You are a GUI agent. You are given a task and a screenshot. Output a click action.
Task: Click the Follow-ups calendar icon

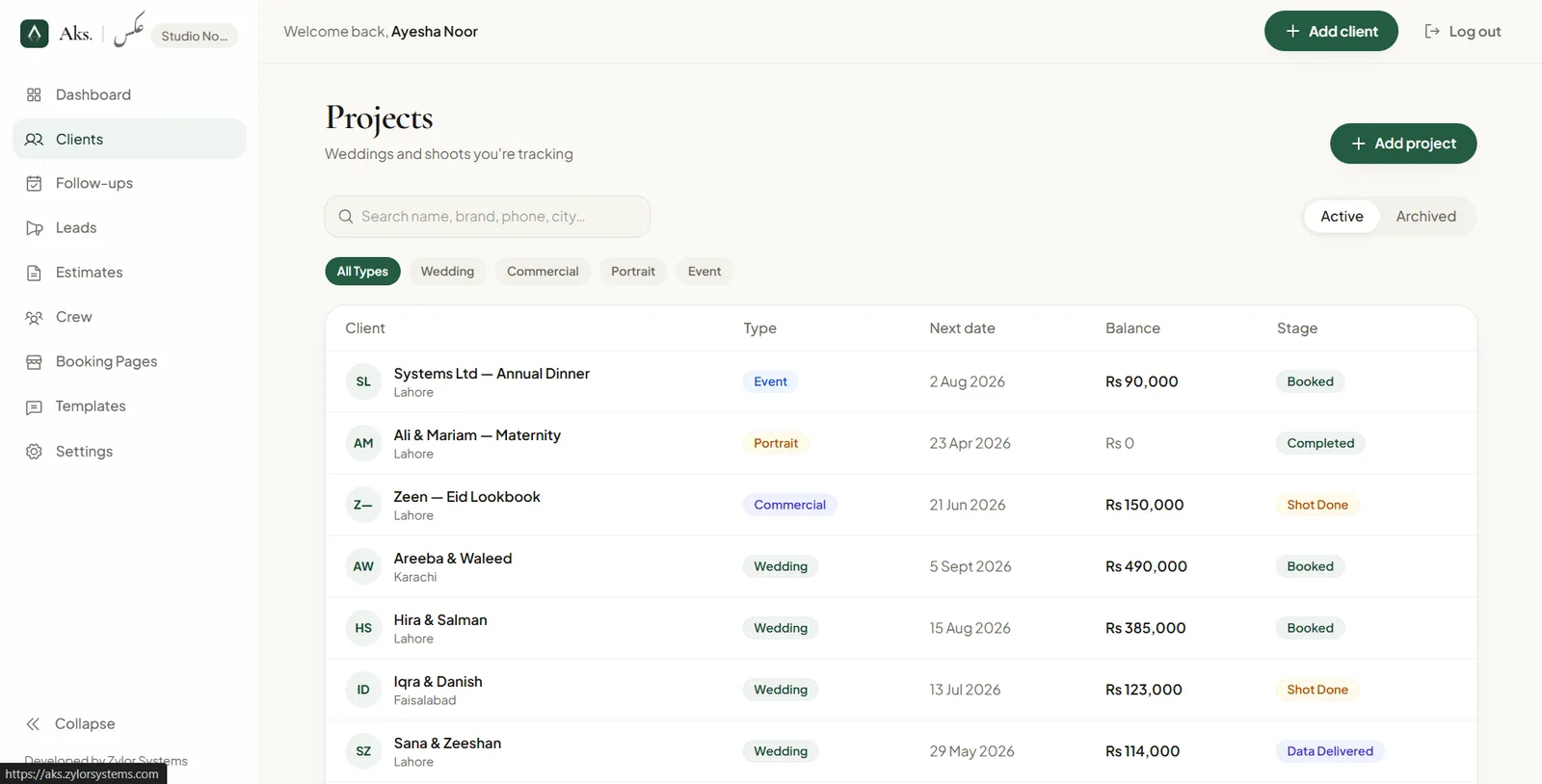click(x=34, y=183)
